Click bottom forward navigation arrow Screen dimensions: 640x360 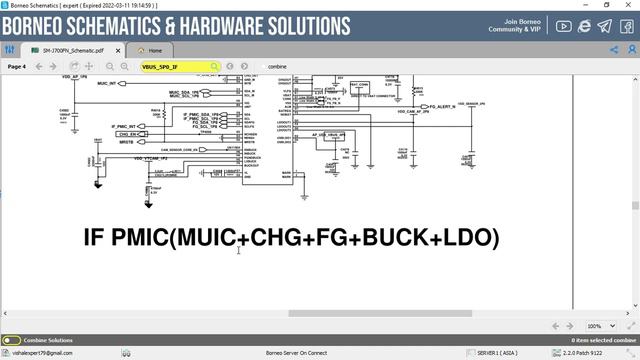coord(570,326)
